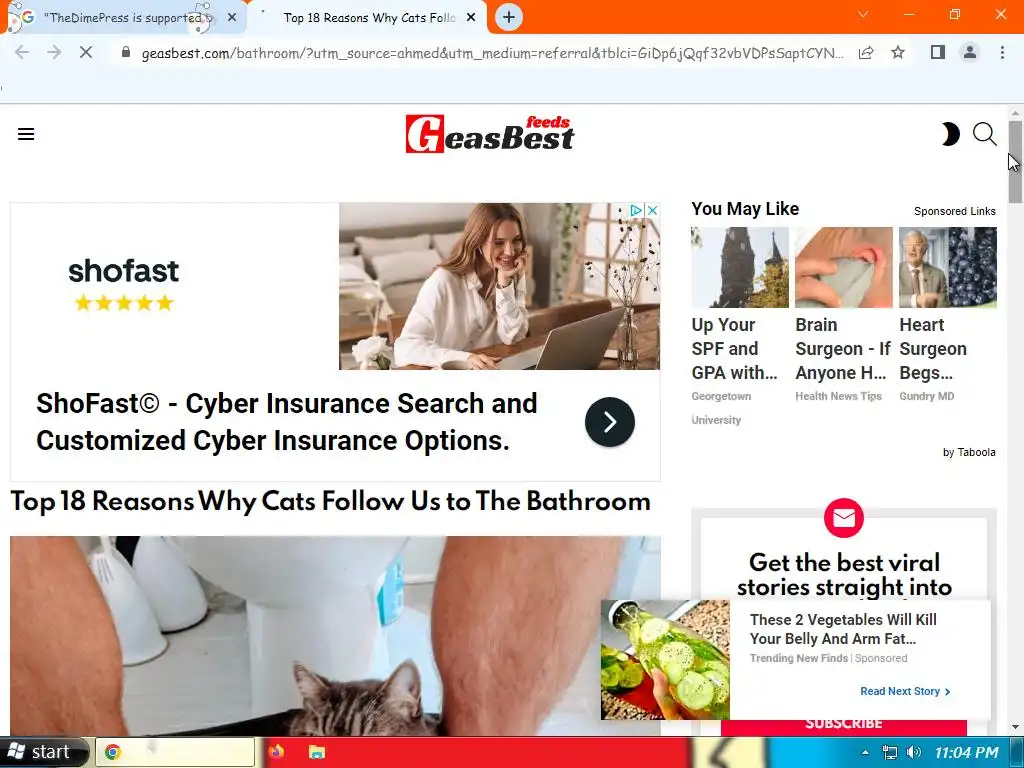Click the page vertical scrollbar thumb
The height and width of the screenshot is (768, 1024).
(x=1015, y=161)
